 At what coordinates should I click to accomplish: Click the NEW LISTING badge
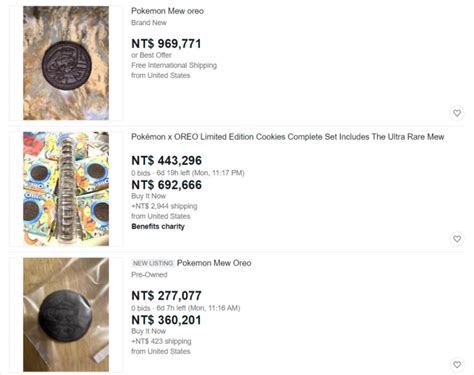point(153,263)
